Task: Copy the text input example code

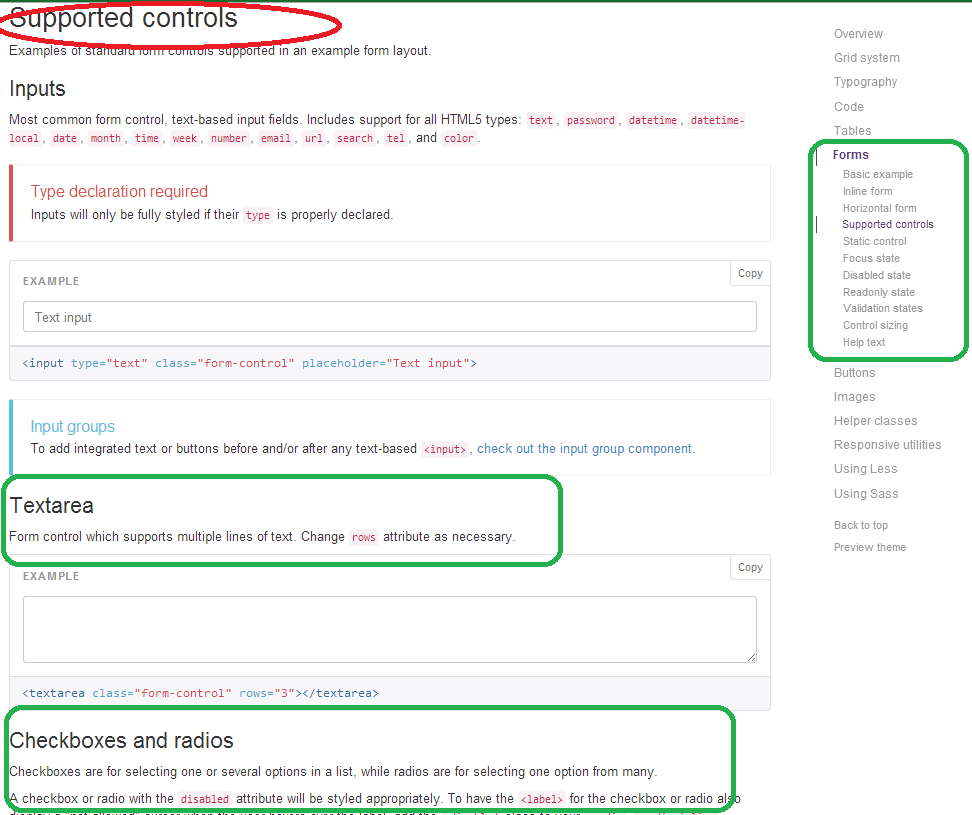Action: (x=749, y=272)
